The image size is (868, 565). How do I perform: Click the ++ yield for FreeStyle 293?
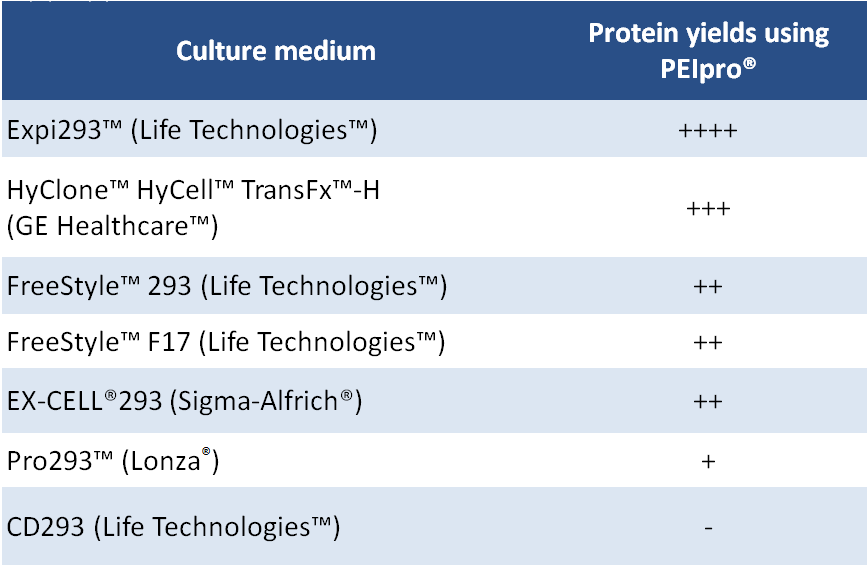pos(708,287)
